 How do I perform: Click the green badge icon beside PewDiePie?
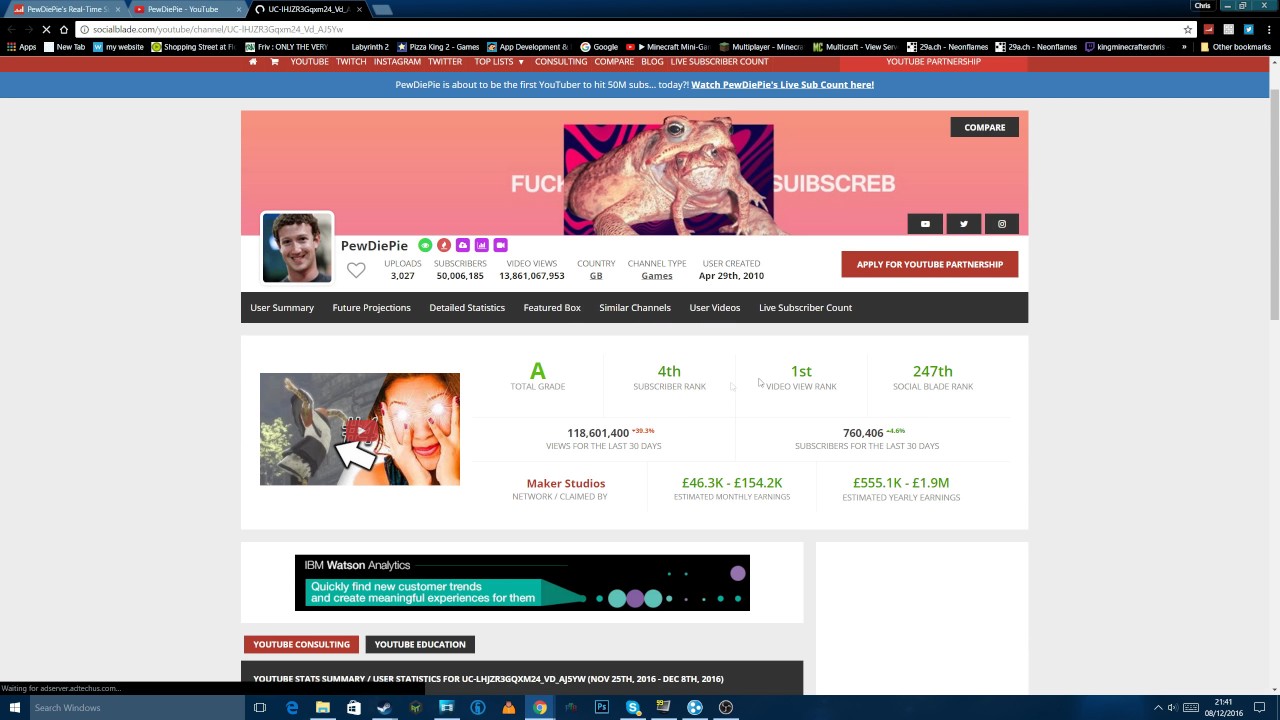click(425, 245)
